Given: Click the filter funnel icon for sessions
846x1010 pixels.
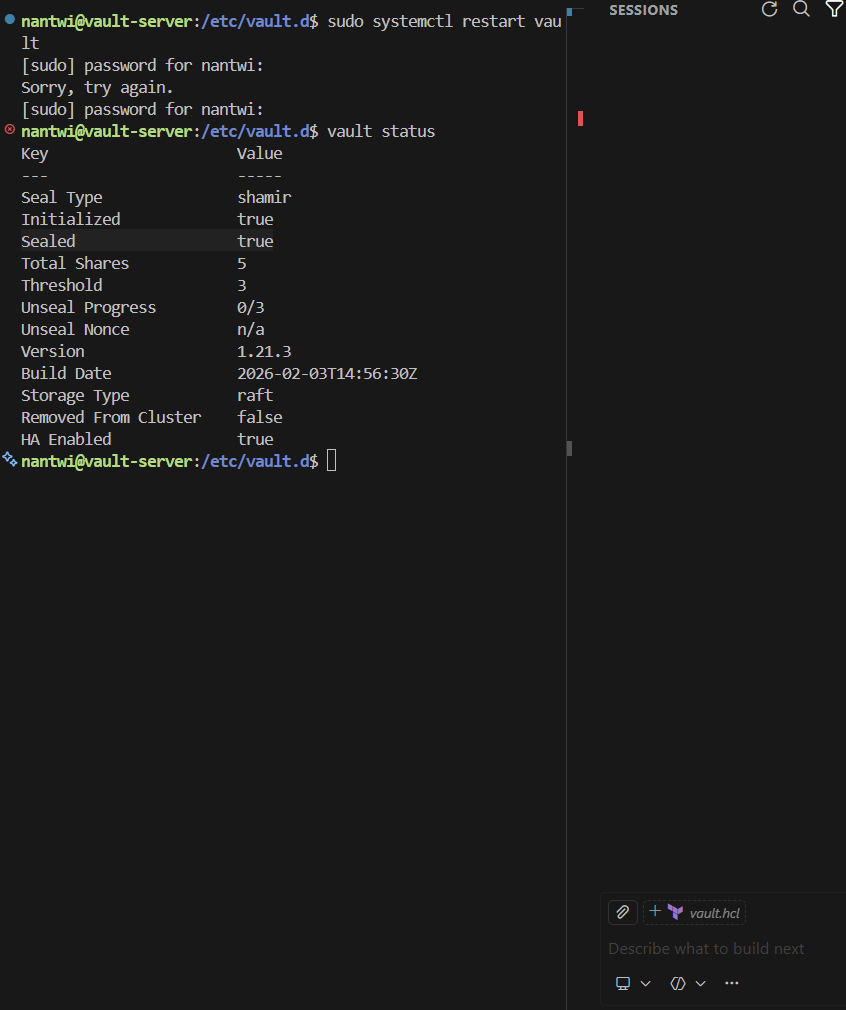Looking at the screenshot, I should pyautogui.click(x=833, y=9).
